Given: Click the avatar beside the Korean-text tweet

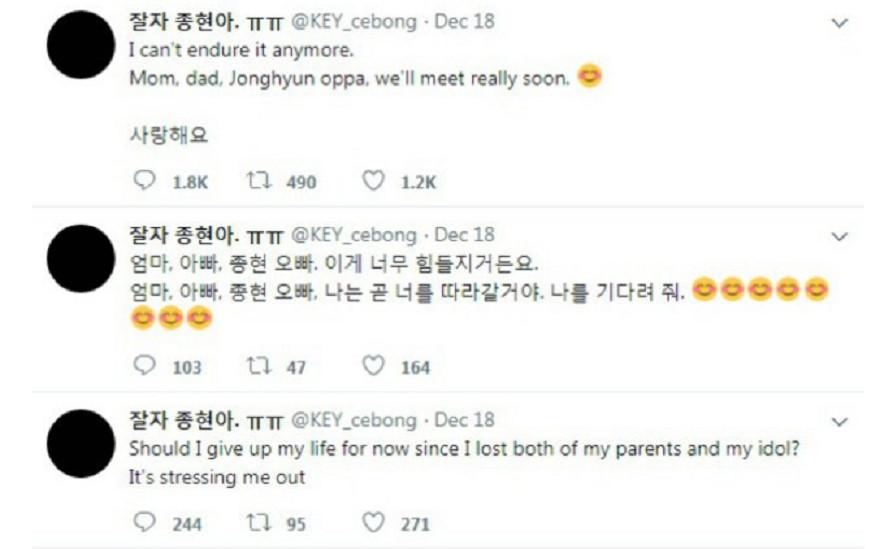Looking at the screenshot, I should point(81,259).
